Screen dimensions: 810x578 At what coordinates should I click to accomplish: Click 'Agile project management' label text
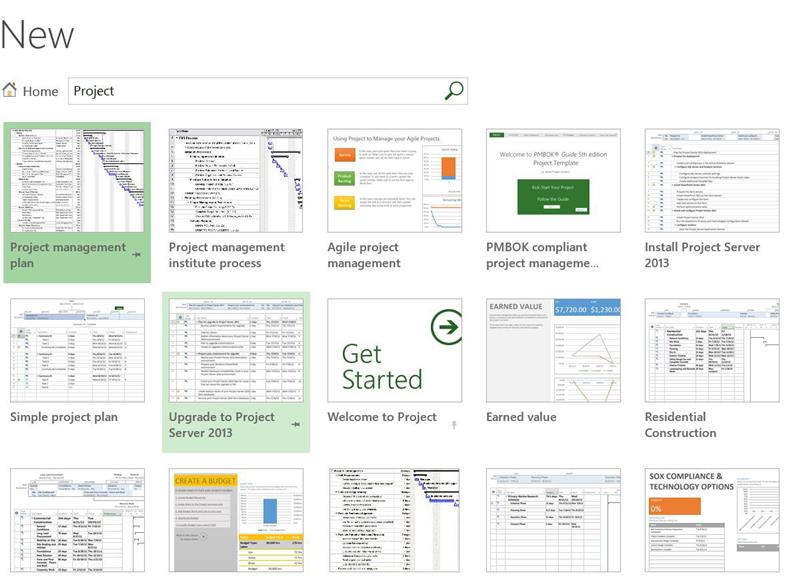pyautogui.click(x=364, y=255)
